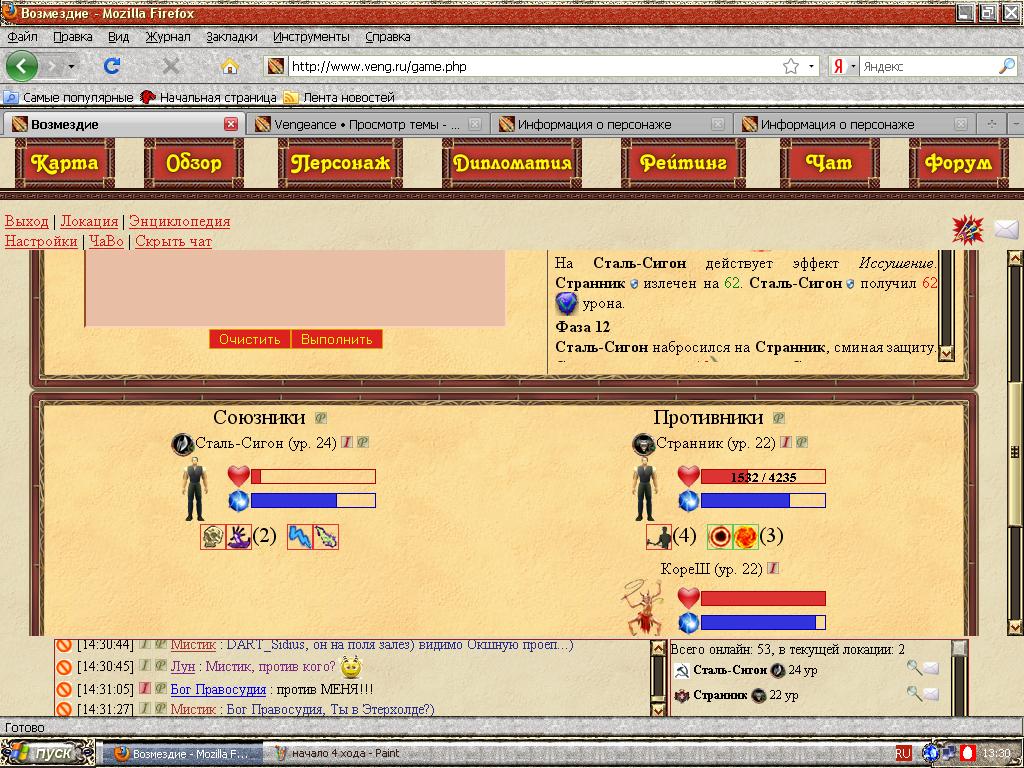The height and width of the screenshot is (768, 1024).
Task: Click the magnifier icon in Сталь-Сигон online row
Action: click(x=914, y=667)
